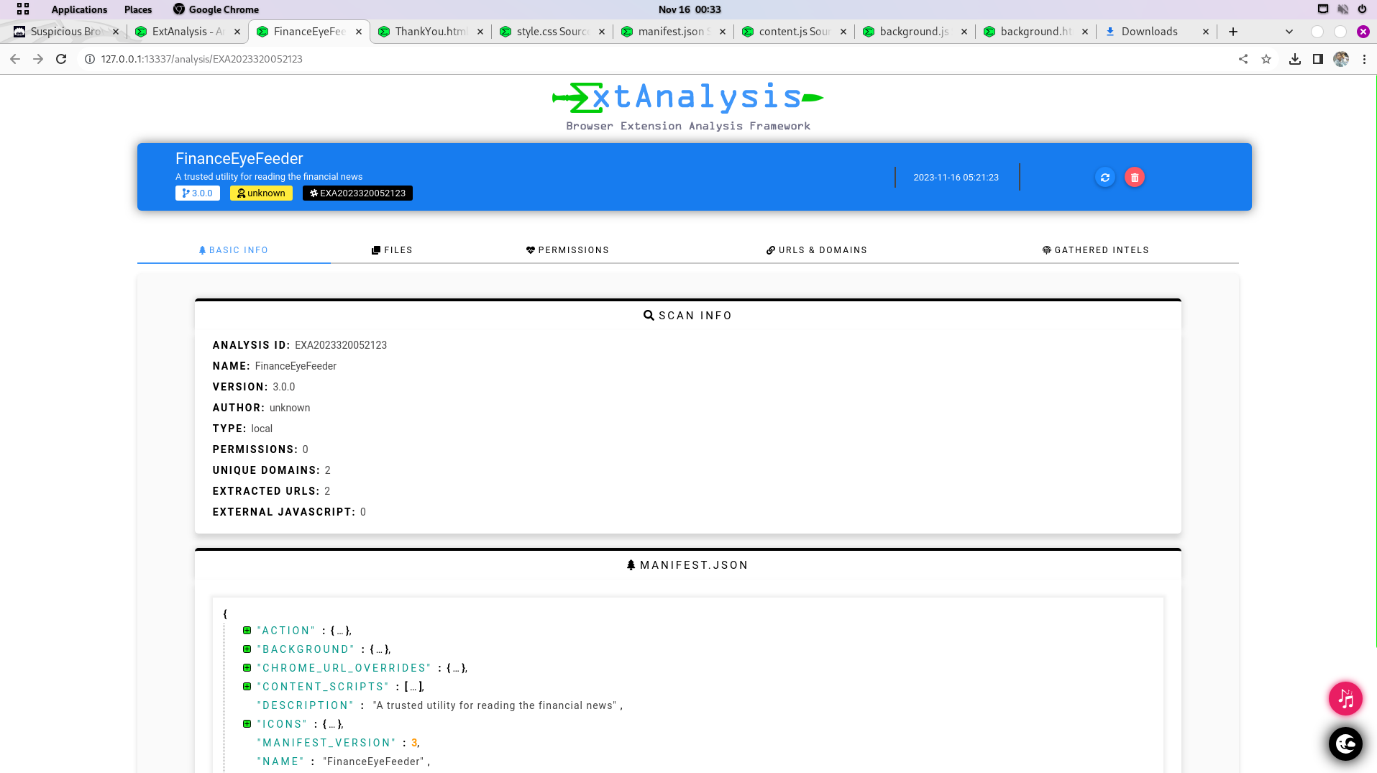This screenshot has height=773, width=1377.
Task: Click the ExtAnalysis logo header
Action: 688,105
